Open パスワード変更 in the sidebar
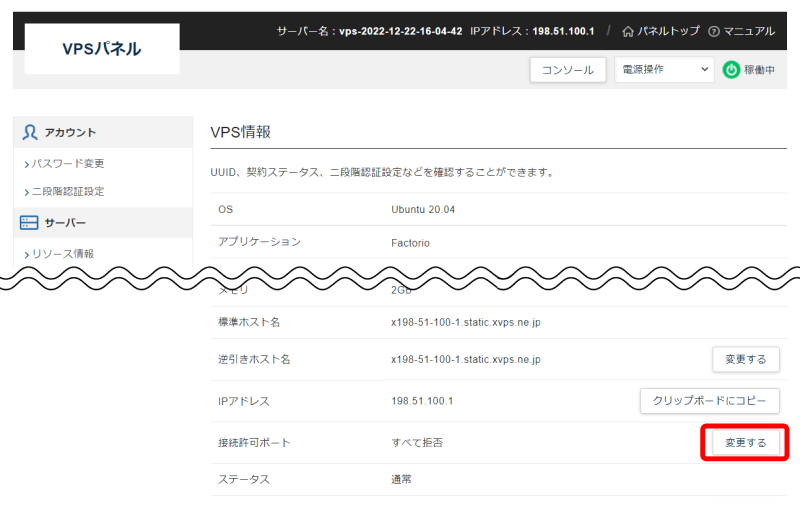Screen dimensions: 800x508 68,164
